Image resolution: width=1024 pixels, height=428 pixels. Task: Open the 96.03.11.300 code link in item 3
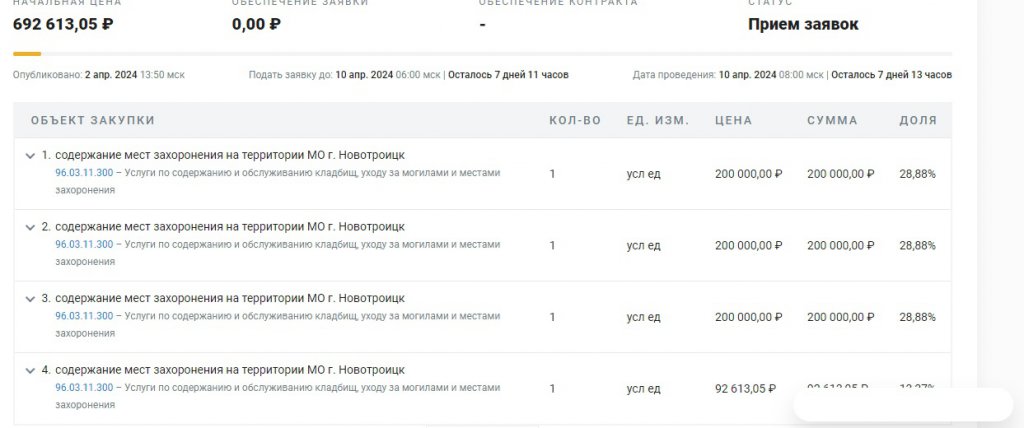click(84, 316)
